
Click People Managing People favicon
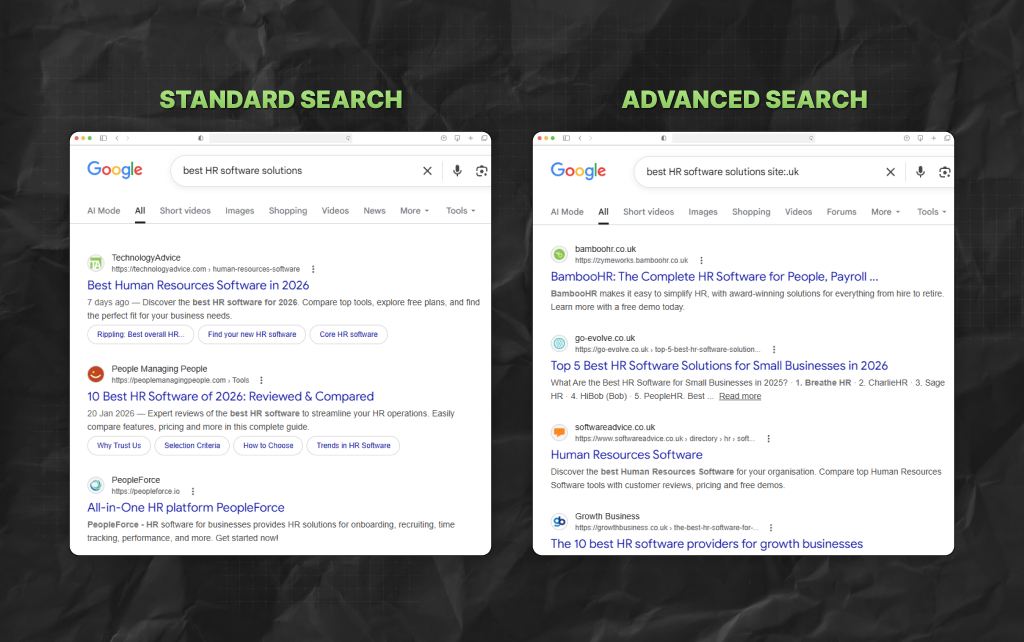[x=96, y=374]
